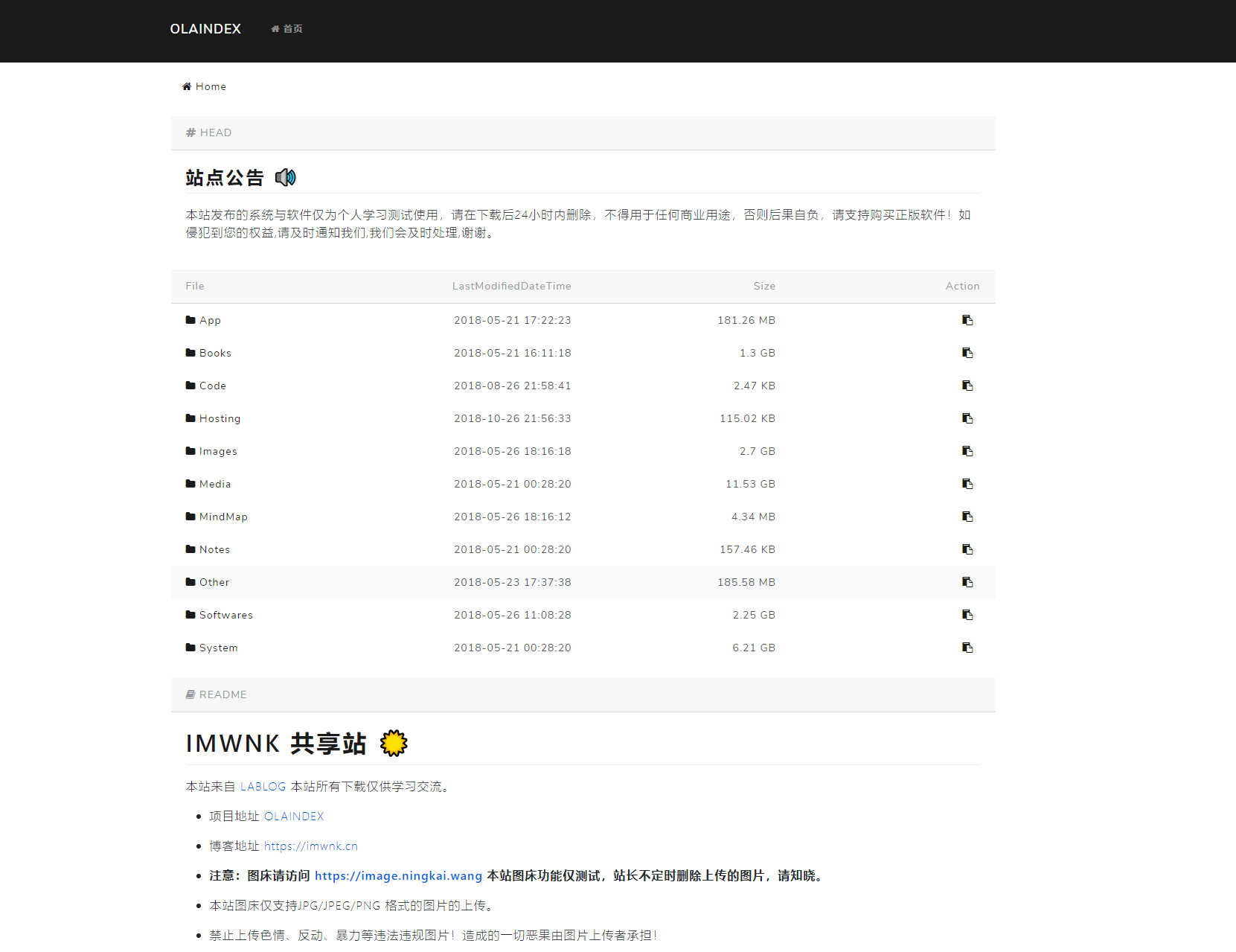Click the size value 6.21 GB

point(754,648)
